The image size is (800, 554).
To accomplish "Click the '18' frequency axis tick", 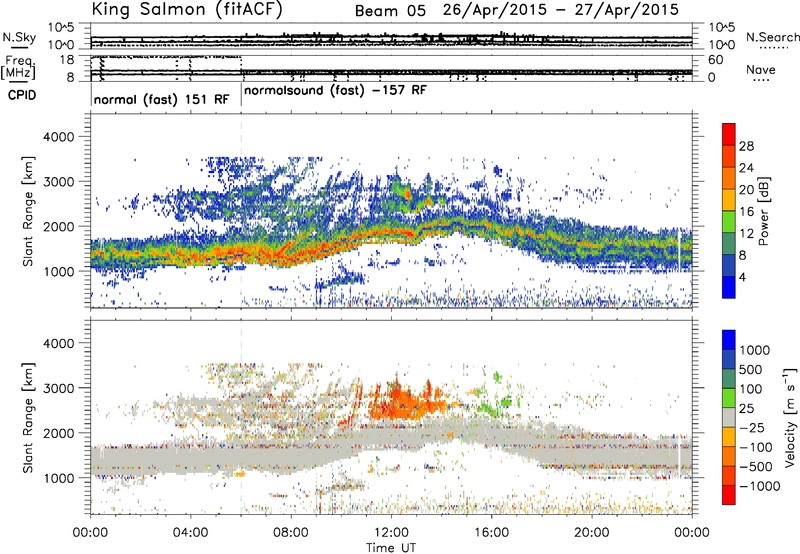I will pyautogui.click(x=66, y=60).
